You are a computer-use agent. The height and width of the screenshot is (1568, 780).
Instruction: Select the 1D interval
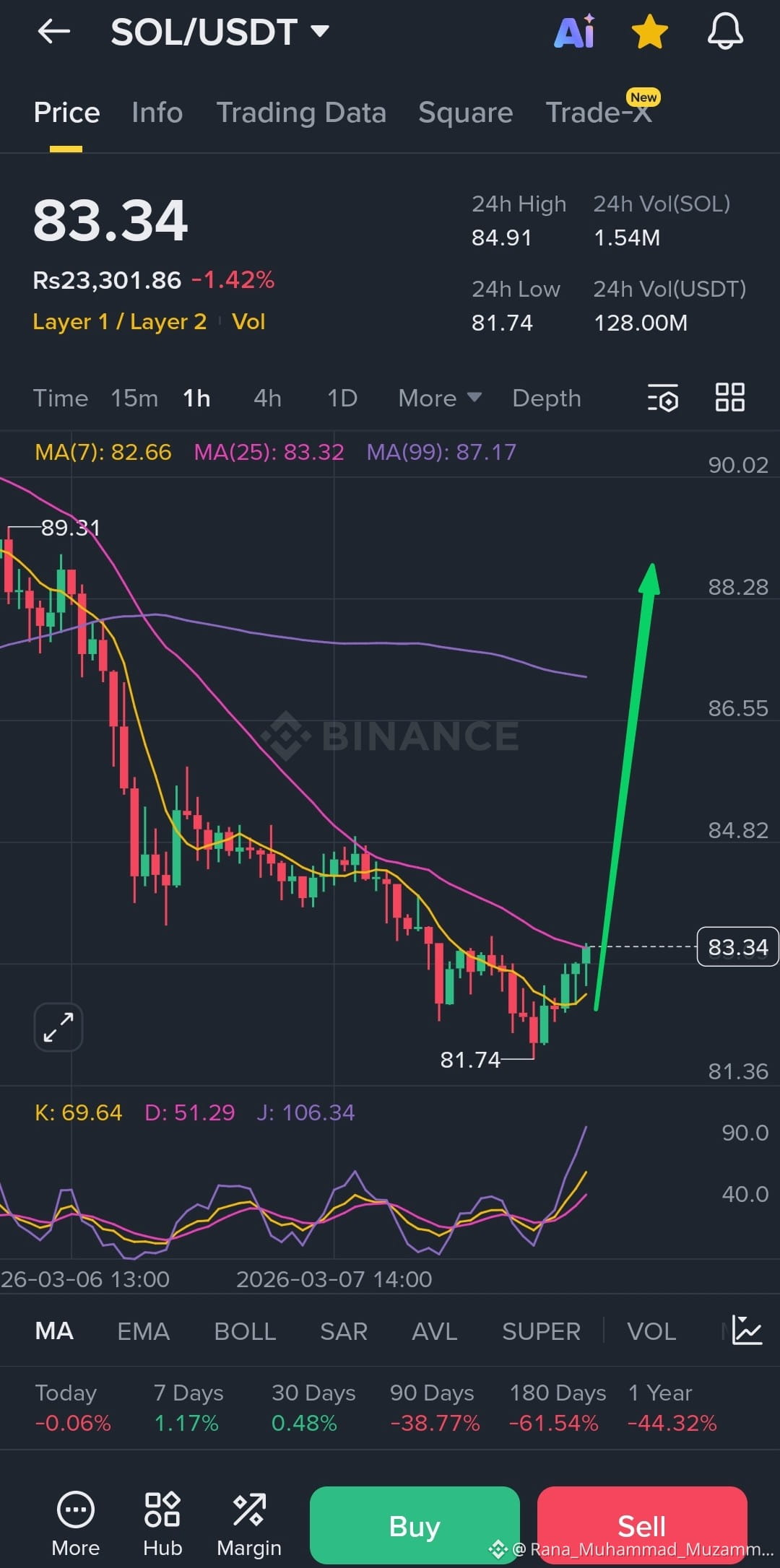tap(342, 398)
